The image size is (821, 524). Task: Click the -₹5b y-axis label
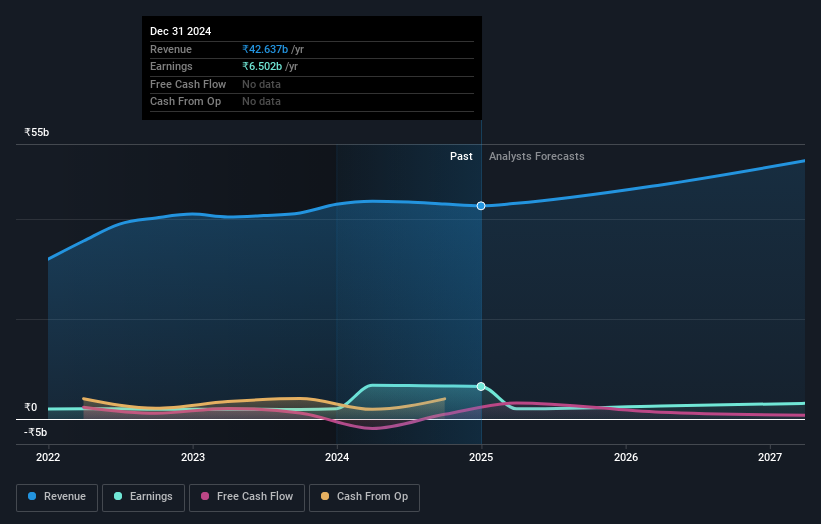tap(35, 432)
